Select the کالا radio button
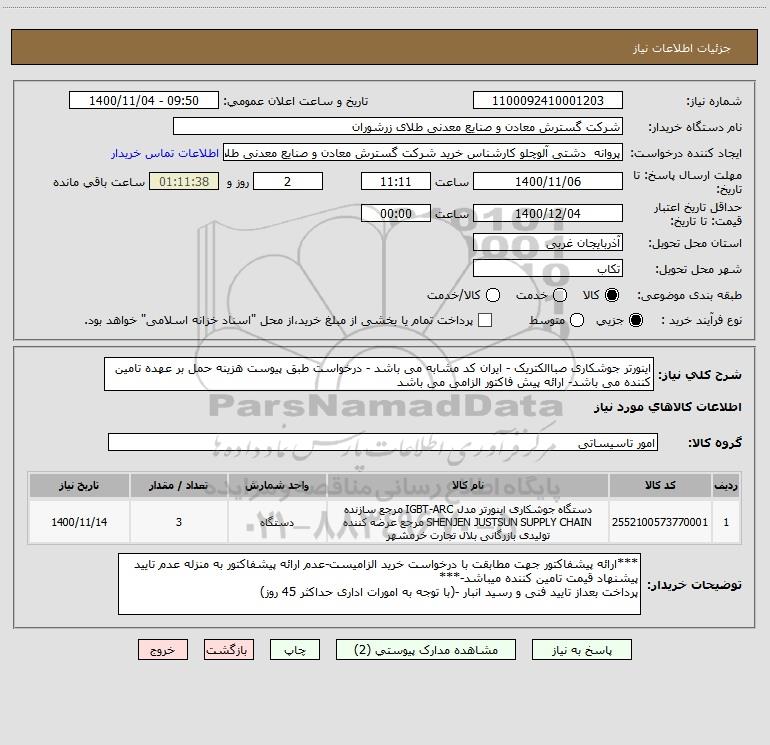The height and width of the screenshot is (745, 770). coord(612,295)
